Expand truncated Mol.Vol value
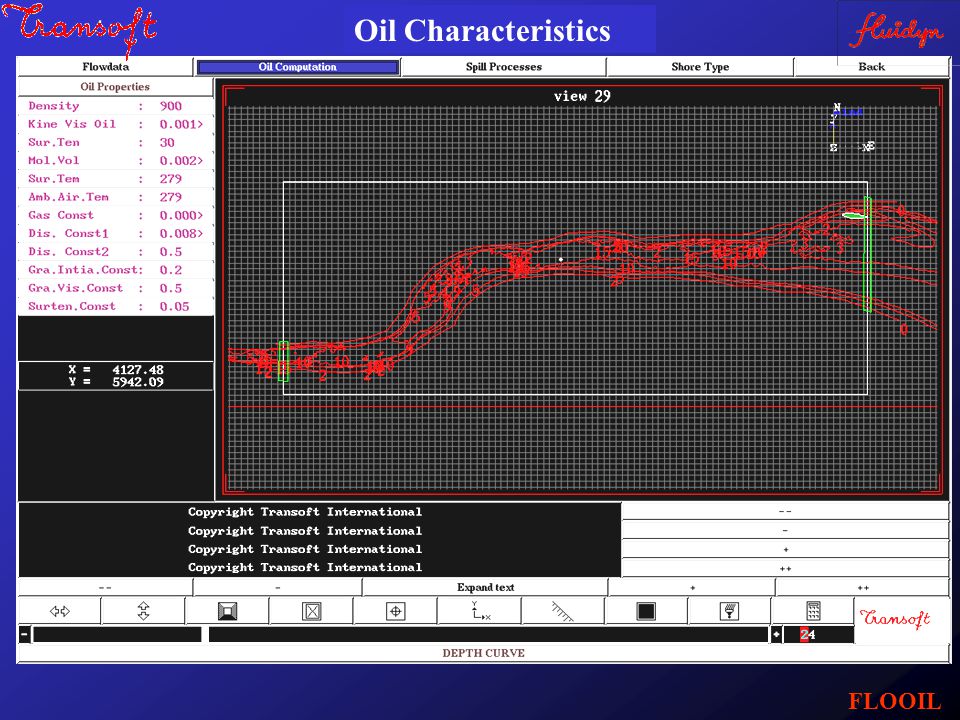This screenshot has width=960, height=720. 181,160
